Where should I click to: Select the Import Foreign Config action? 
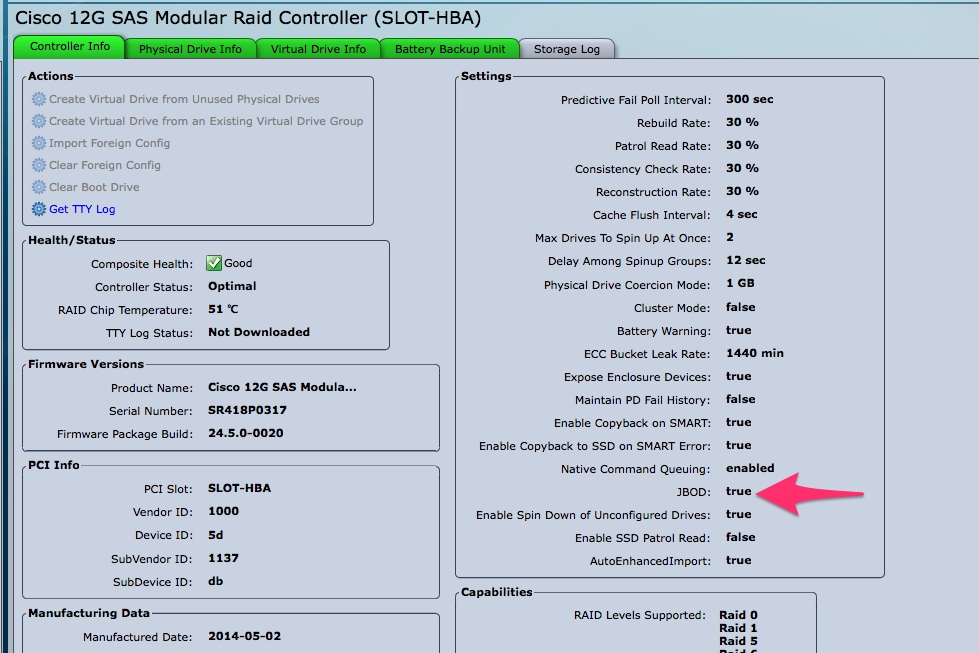click(109, 143)
